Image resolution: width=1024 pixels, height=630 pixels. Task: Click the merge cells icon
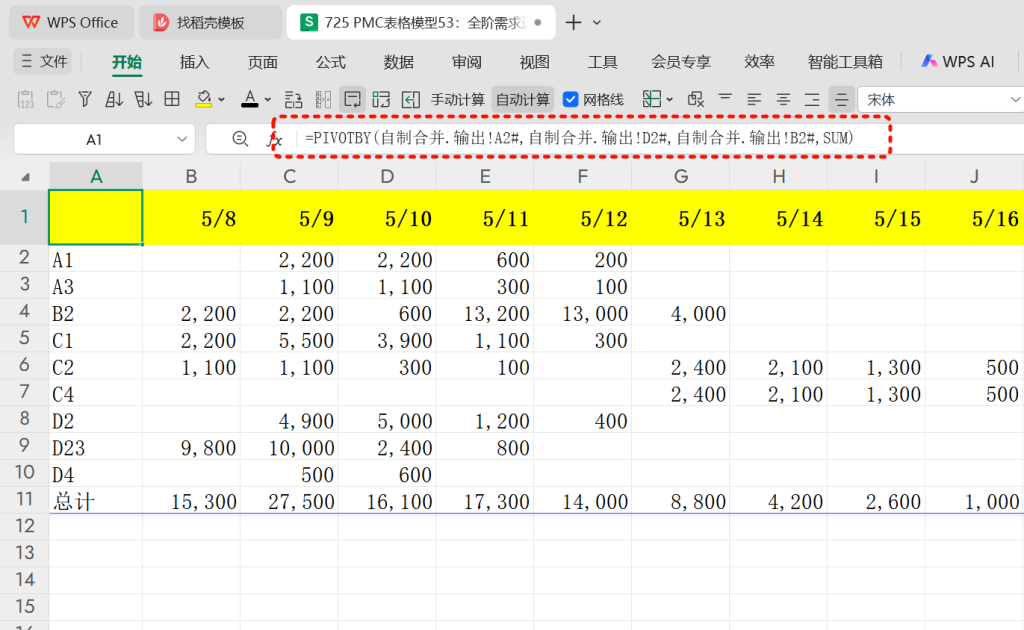[652, 99]
